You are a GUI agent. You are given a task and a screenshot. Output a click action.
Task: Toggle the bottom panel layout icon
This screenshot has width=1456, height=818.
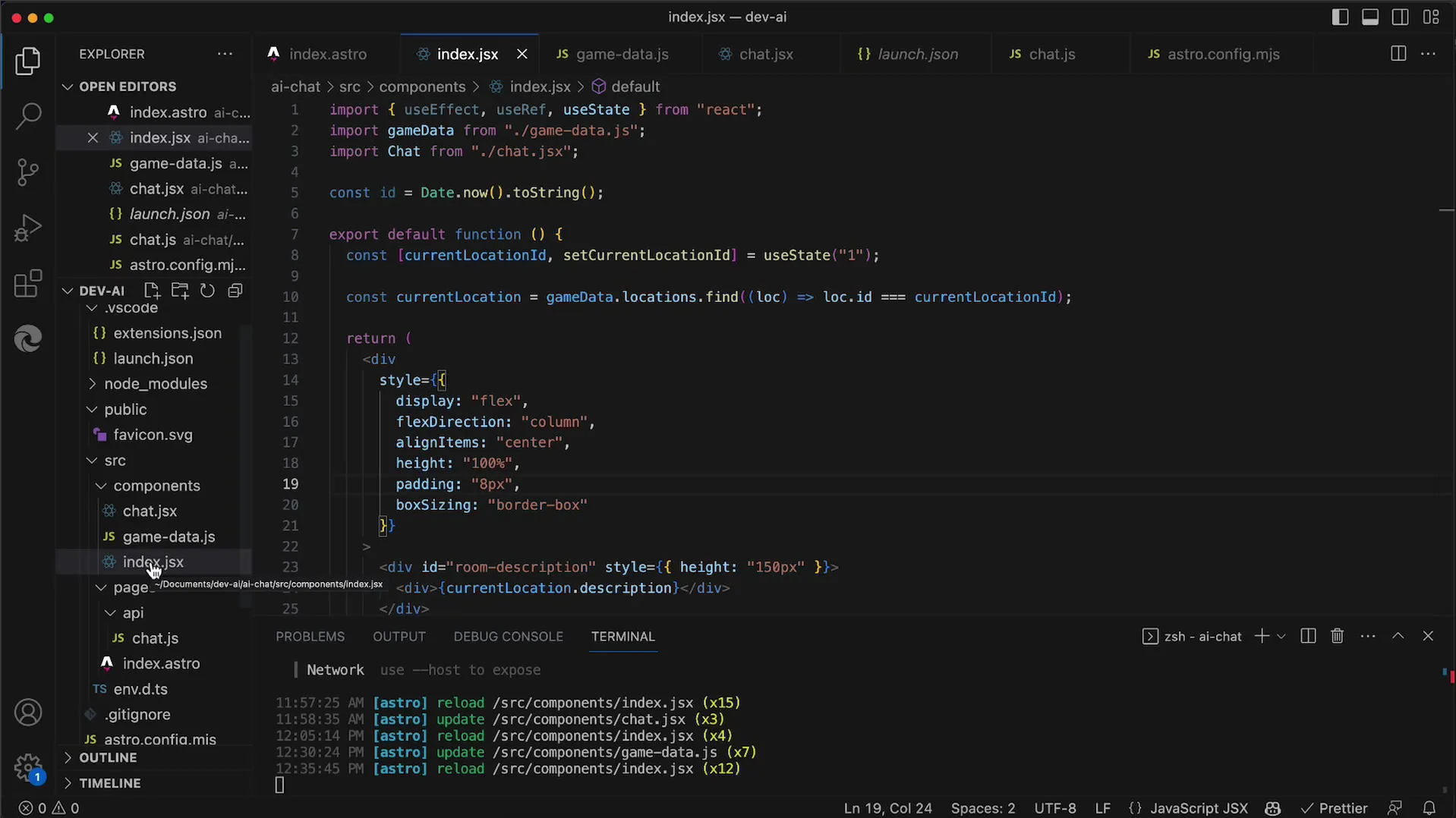point(1370,17)
